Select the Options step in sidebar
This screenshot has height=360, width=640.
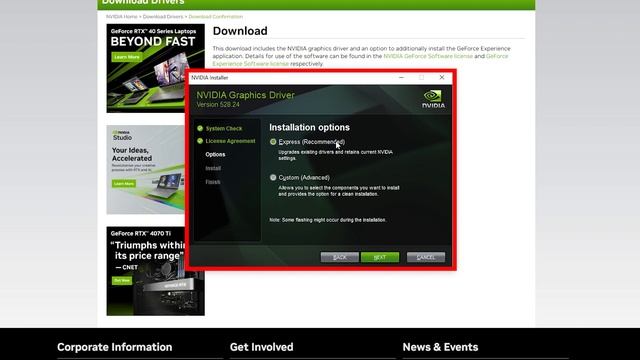pos(215,155)
